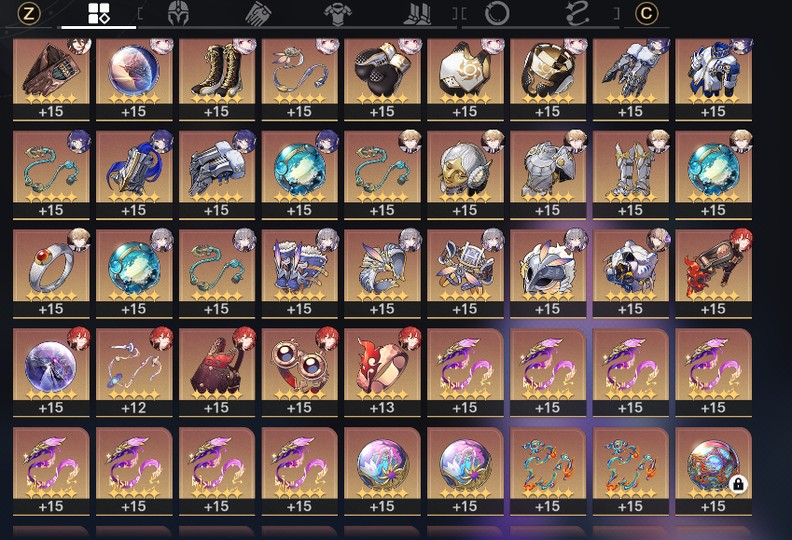Select the link rope filter tab
792x540 pixels.
tap(577, 14)
